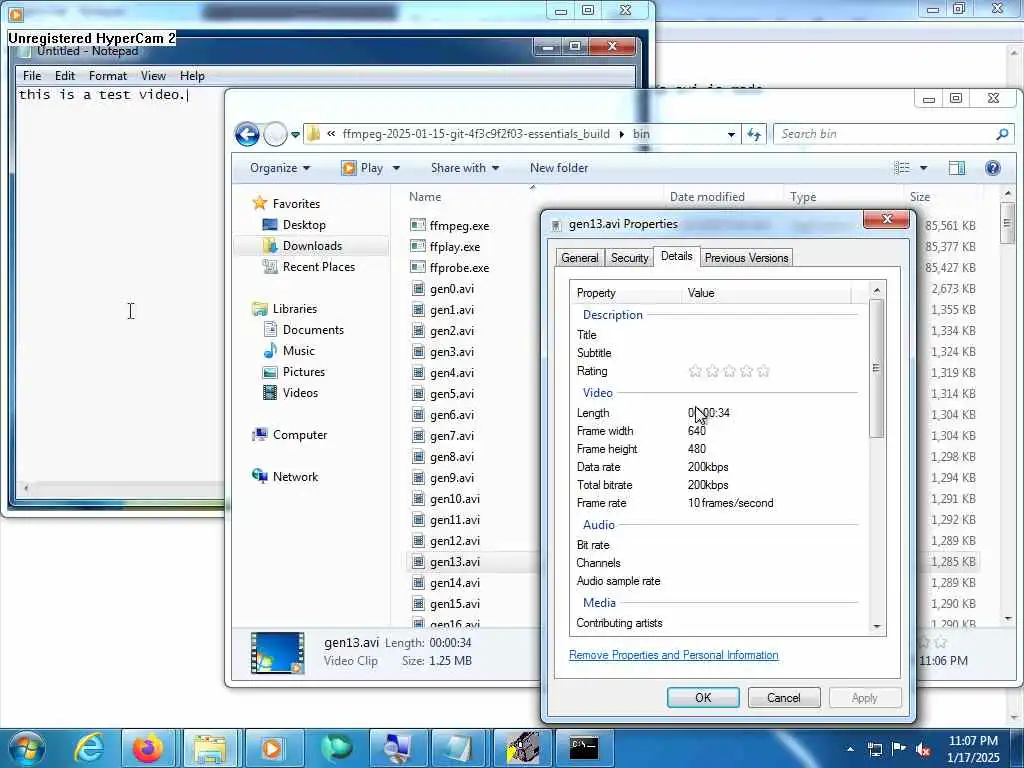The height and width of the screenshot is (768, 1024).
Task: Open the dropdown arrow next to Play
Action: pyautogui.click(x=396, y=168)
